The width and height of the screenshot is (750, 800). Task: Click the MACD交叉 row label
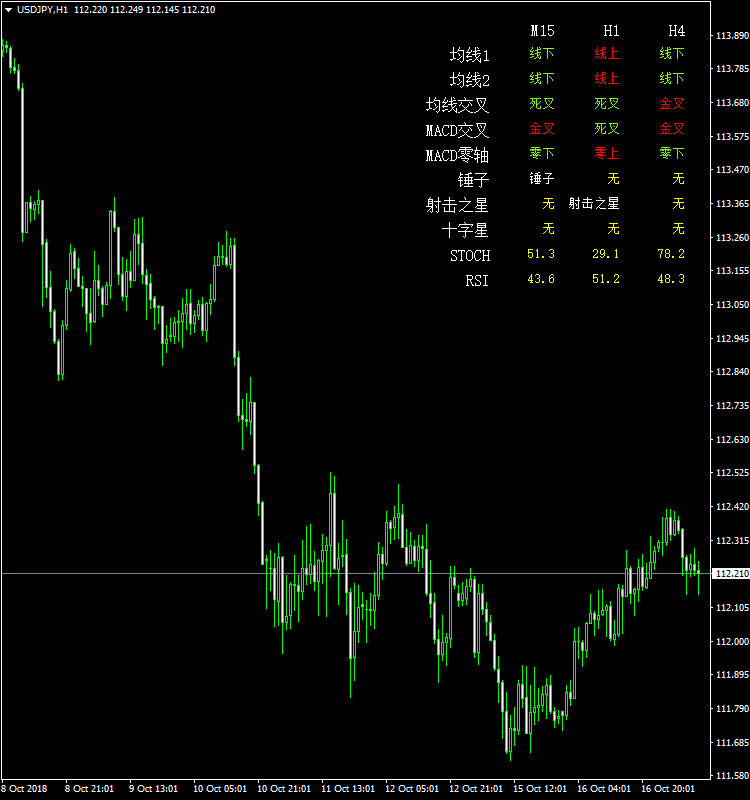(x=457, y=130)
